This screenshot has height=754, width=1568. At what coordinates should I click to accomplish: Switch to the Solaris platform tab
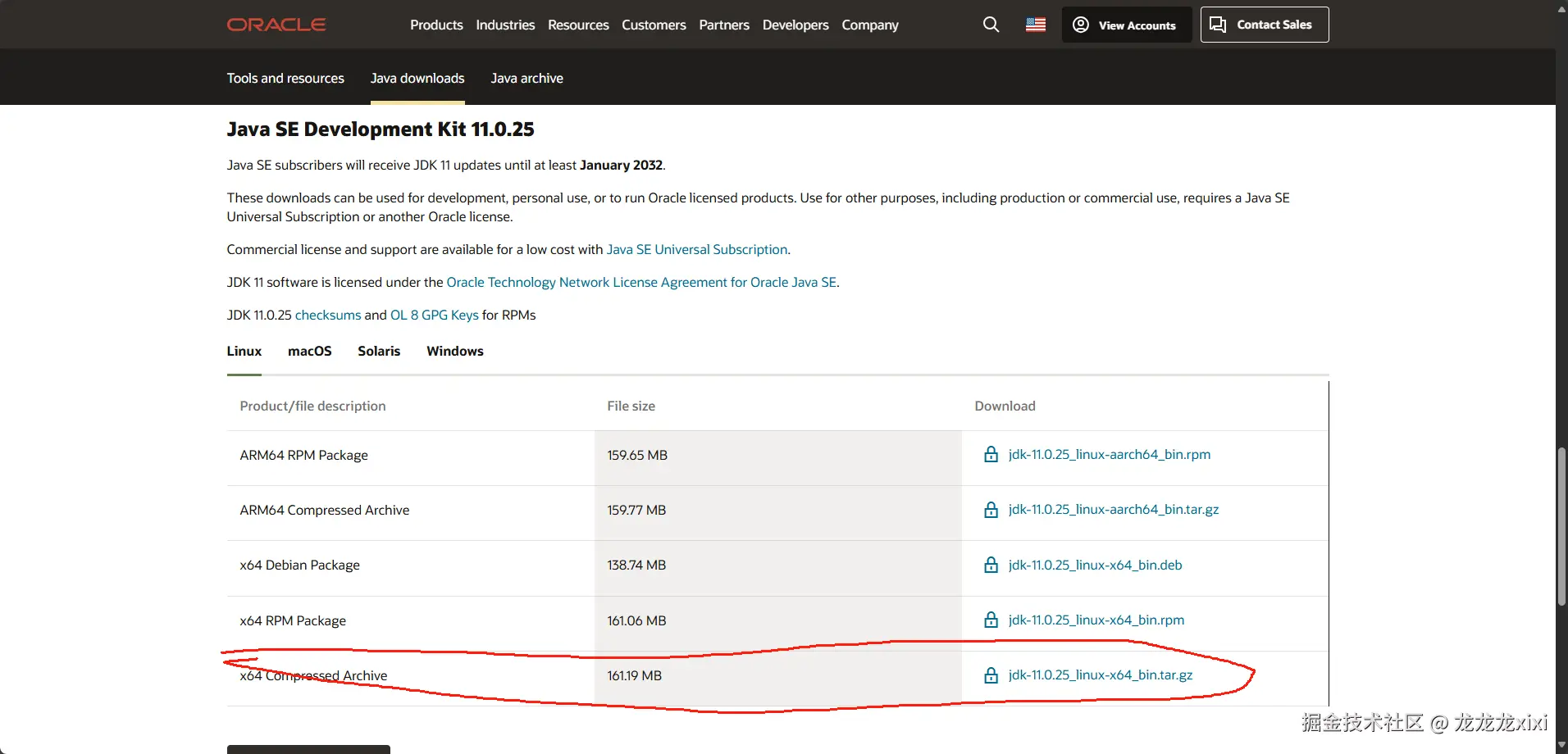[379, 351]
